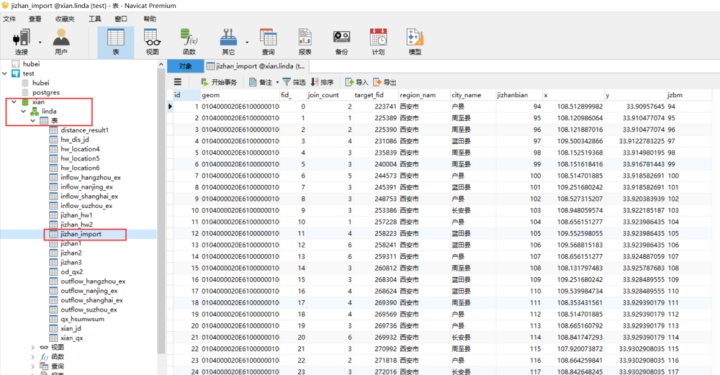Expand the Views (视图) tree node
This screenshot has height=375, width=720.
33,347
